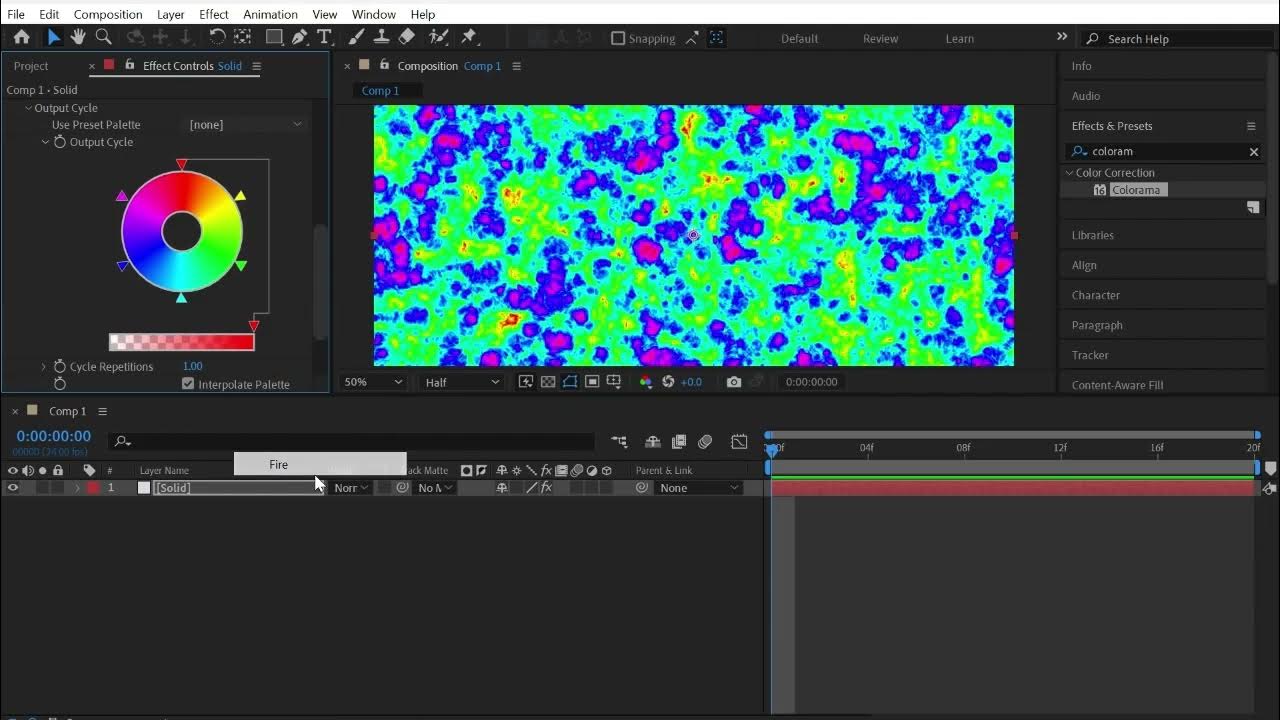Select the Rectangle shape tool
Screen dimensions: 1280x720
[x=274, y=38]
